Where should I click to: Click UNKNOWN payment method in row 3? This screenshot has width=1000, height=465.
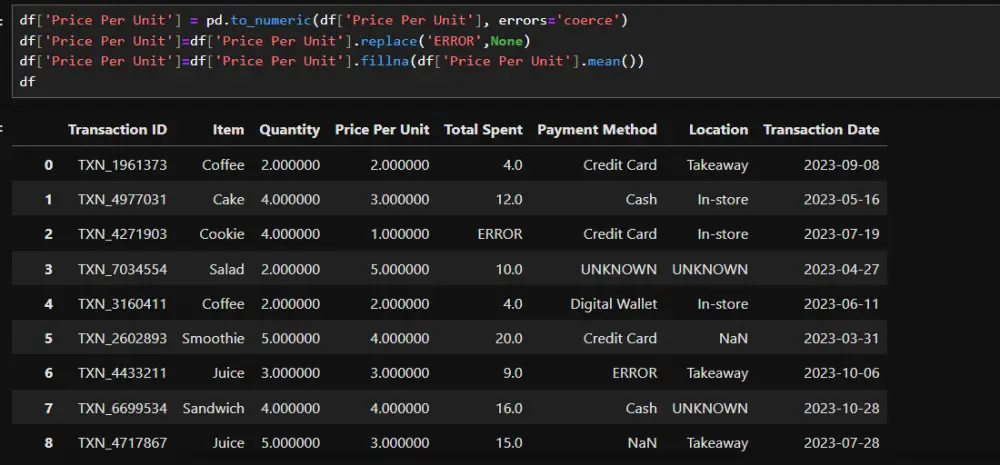pyautogui.click(x=619, y=269)
